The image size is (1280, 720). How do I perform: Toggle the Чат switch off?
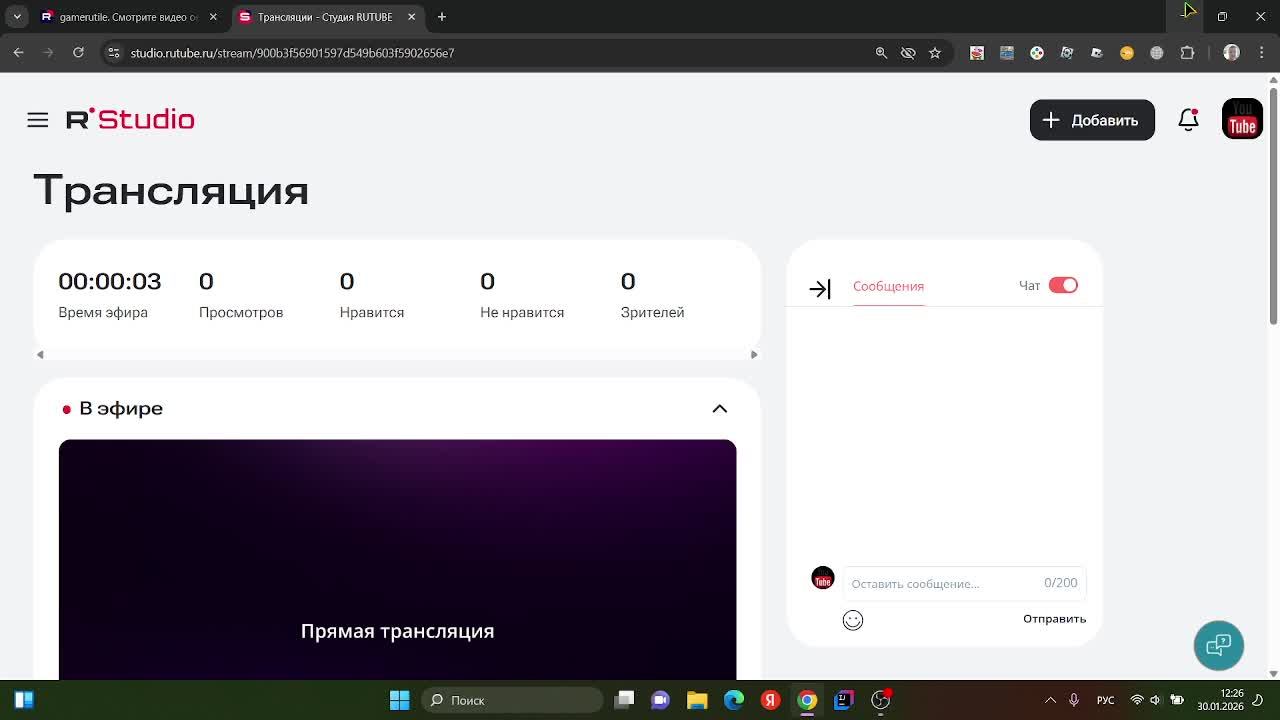point(1063,285)
